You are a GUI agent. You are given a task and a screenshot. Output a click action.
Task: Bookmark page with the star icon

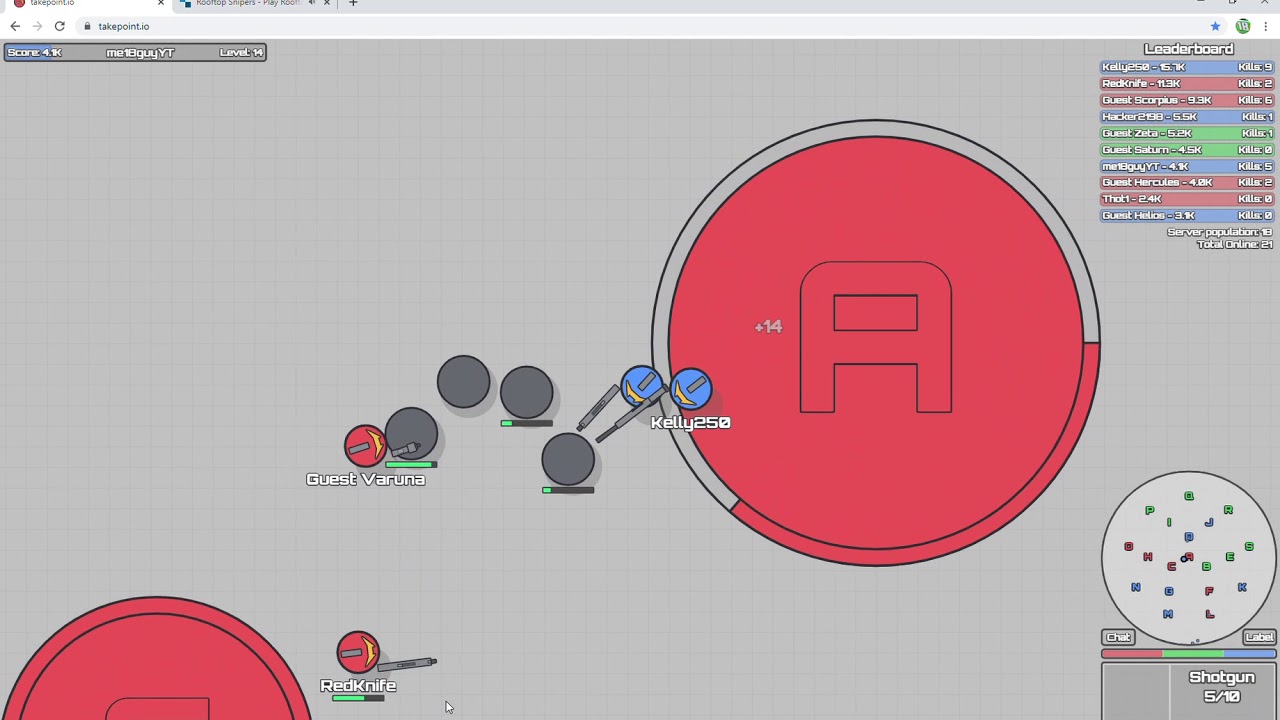[x=1215, y=26]
